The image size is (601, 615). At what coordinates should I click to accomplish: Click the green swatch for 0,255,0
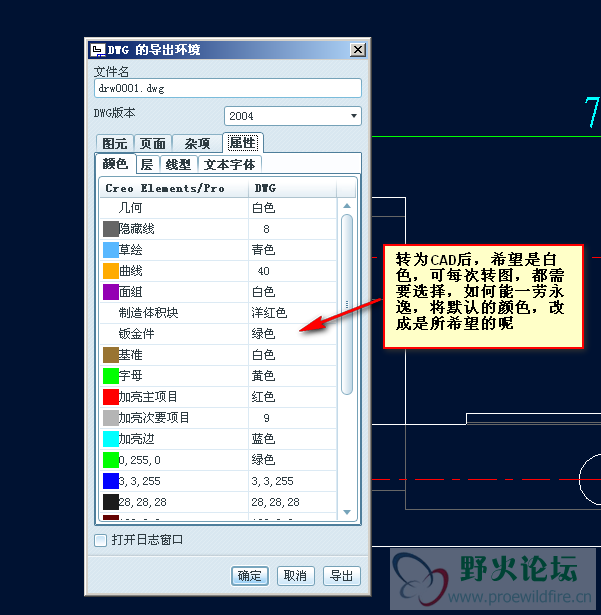[111, 460]
